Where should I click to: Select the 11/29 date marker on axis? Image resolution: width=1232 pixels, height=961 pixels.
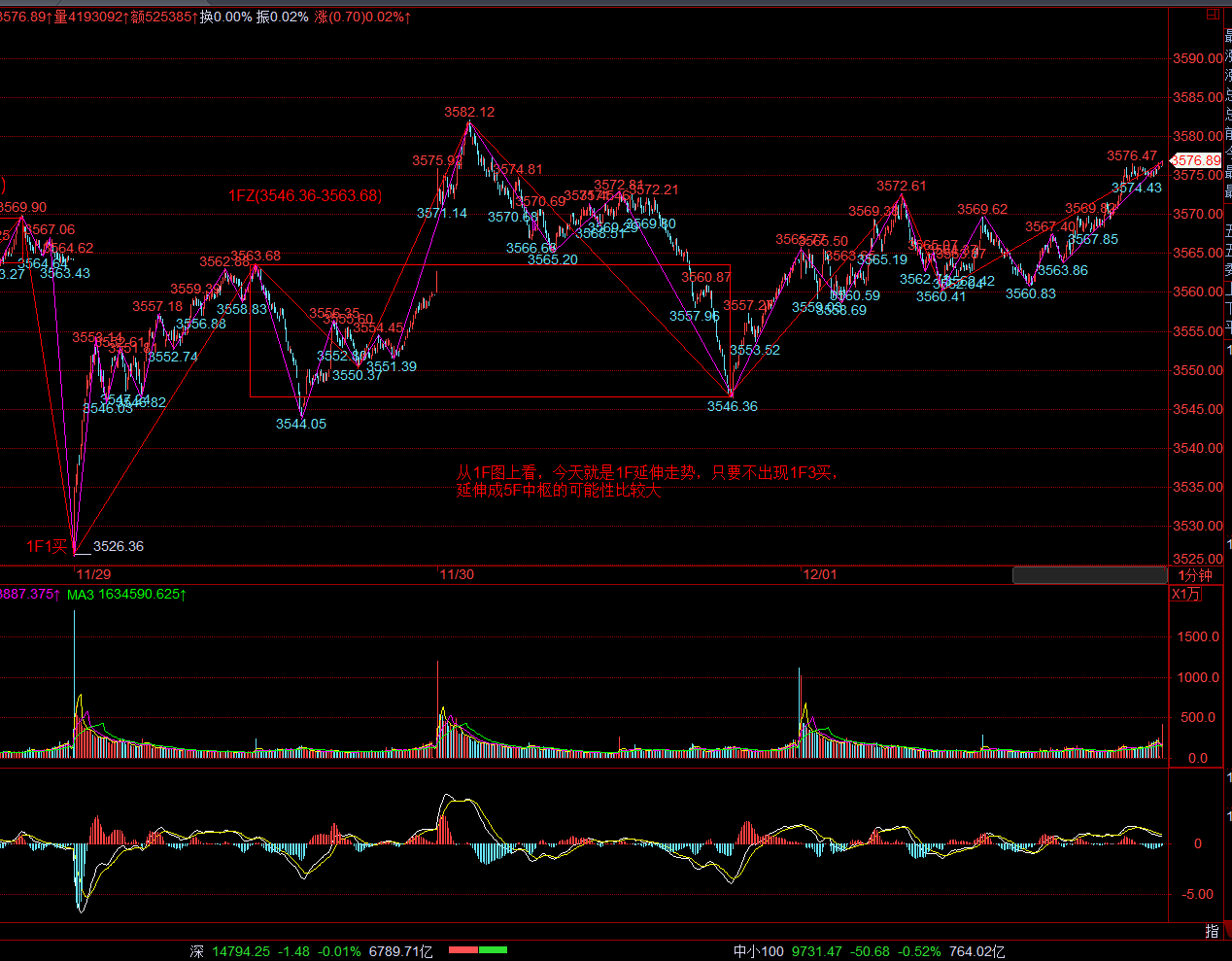point(93,574)
